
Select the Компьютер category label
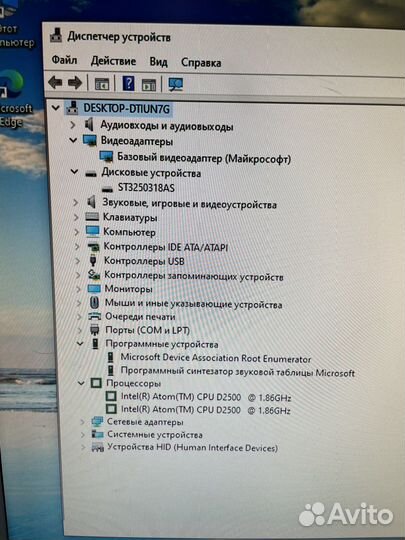pyautogui.click(x=129, y=232)
